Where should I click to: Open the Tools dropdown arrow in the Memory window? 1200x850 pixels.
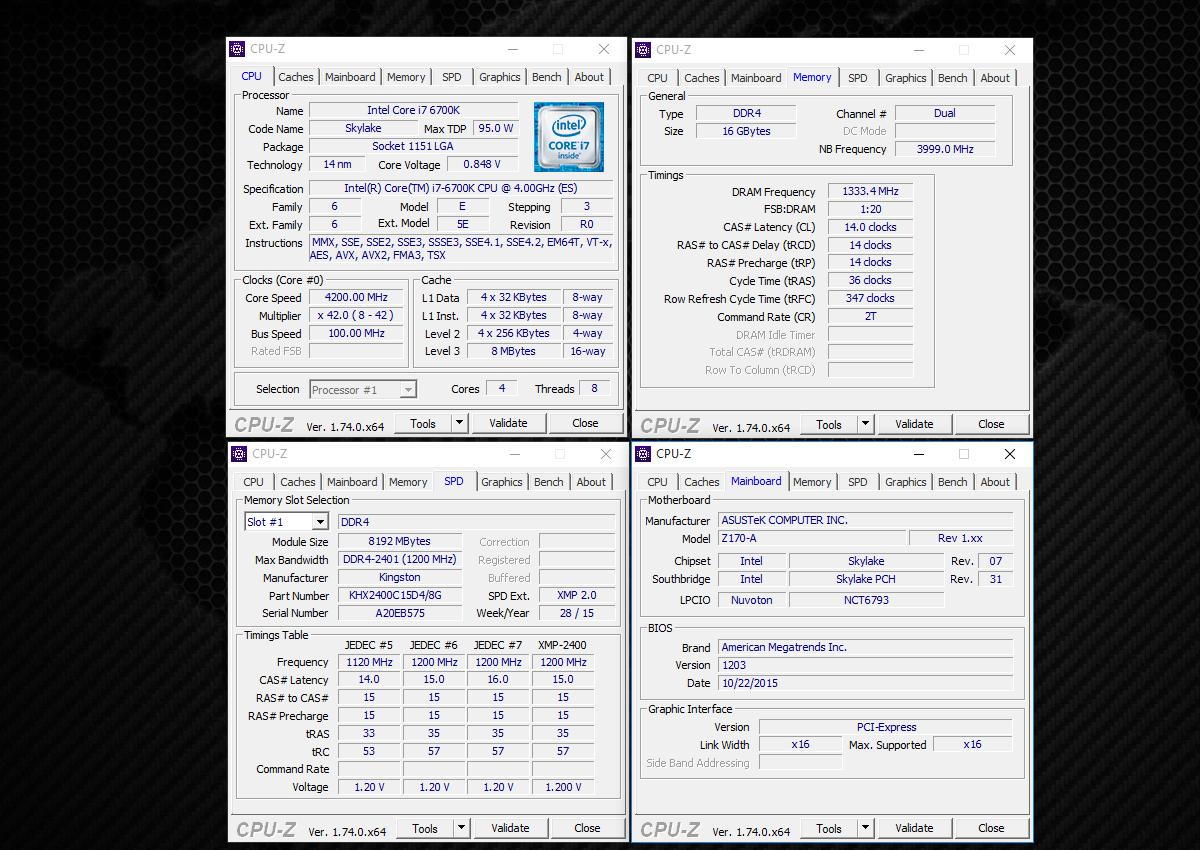(x=865, y=424)
